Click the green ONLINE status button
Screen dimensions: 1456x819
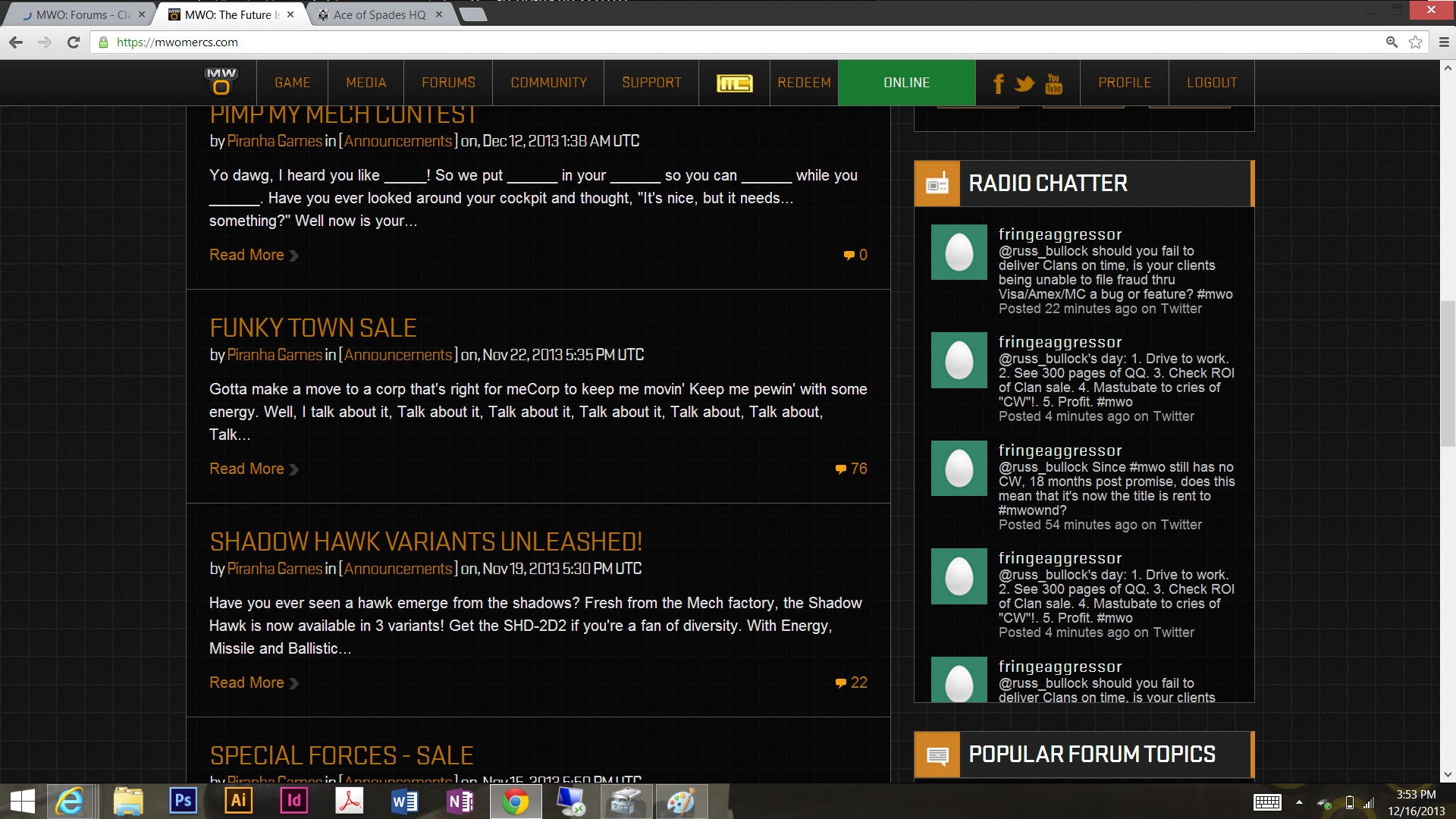[x=906, y=83]
